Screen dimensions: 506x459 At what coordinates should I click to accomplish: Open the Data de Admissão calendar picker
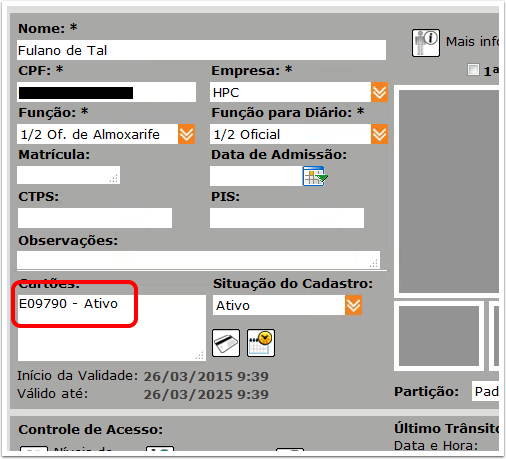[315, 176]
